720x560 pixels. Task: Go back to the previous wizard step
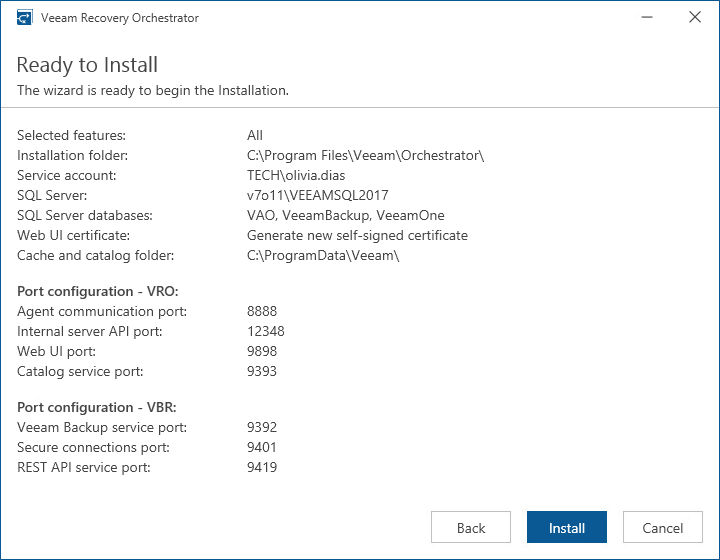471,528
